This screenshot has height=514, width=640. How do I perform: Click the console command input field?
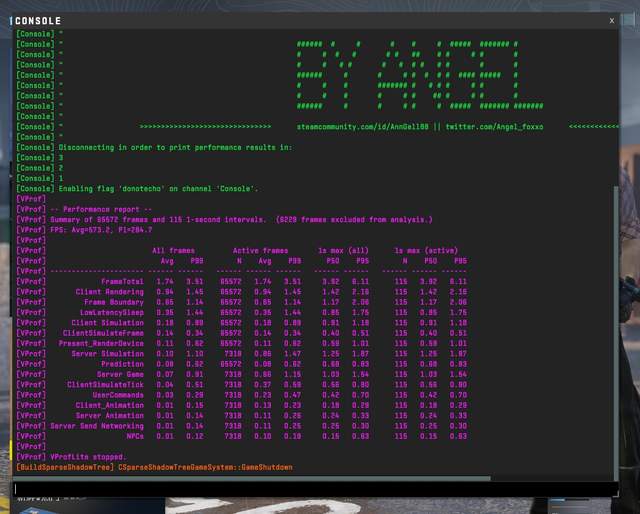[300, 490]
